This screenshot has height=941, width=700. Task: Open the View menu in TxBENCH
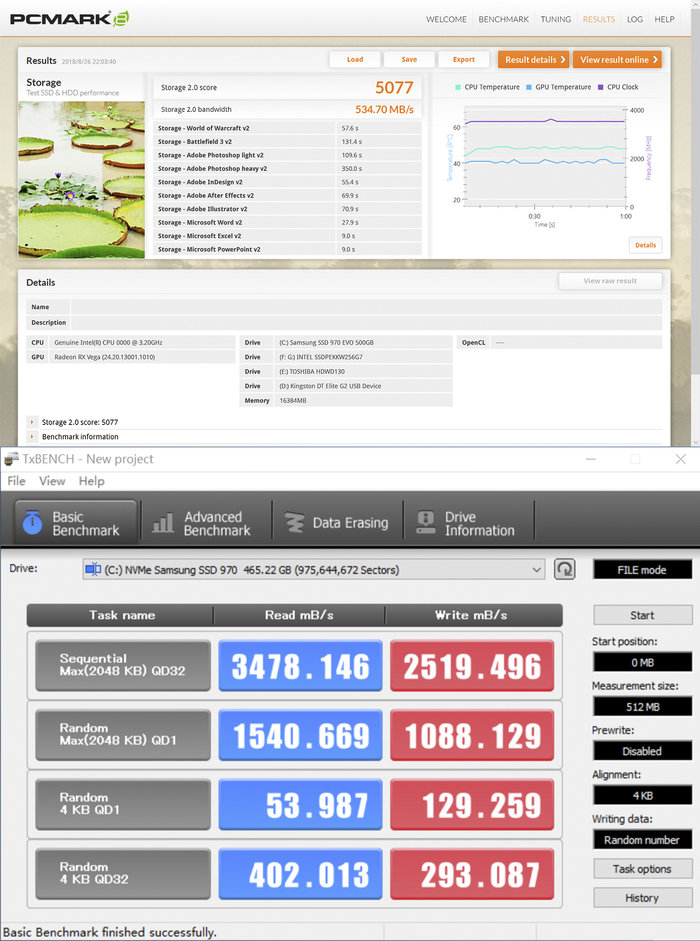52,481
